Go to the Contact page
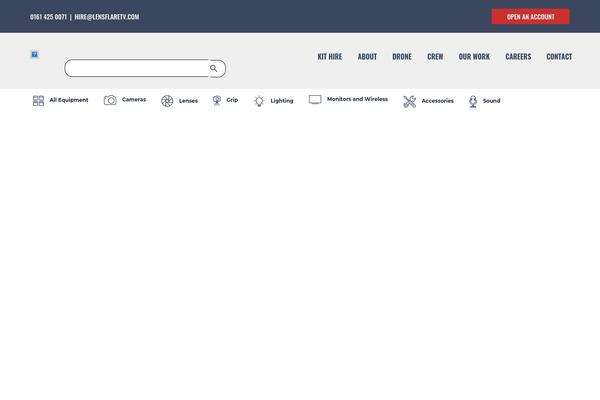 click(559, 57)
